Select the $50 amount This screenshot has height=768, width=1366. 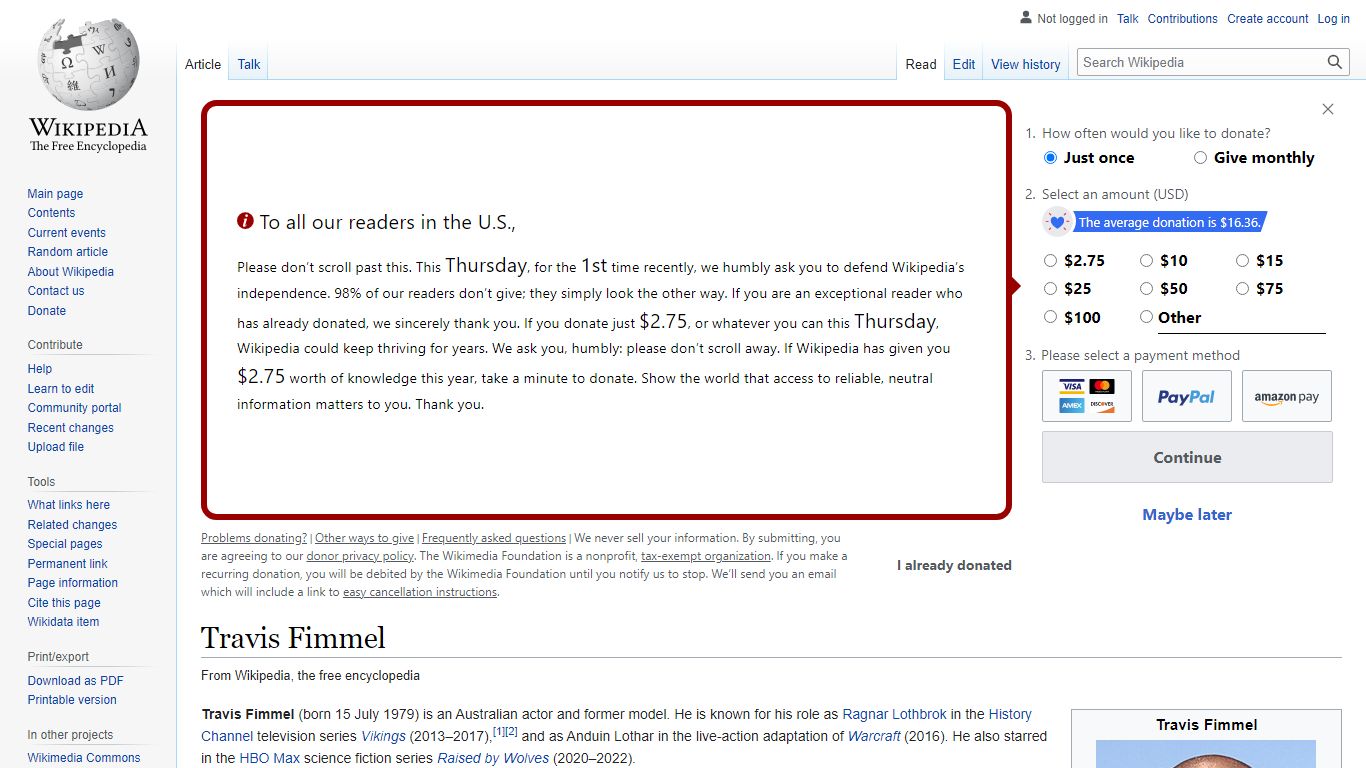[x=1146, y=289]
